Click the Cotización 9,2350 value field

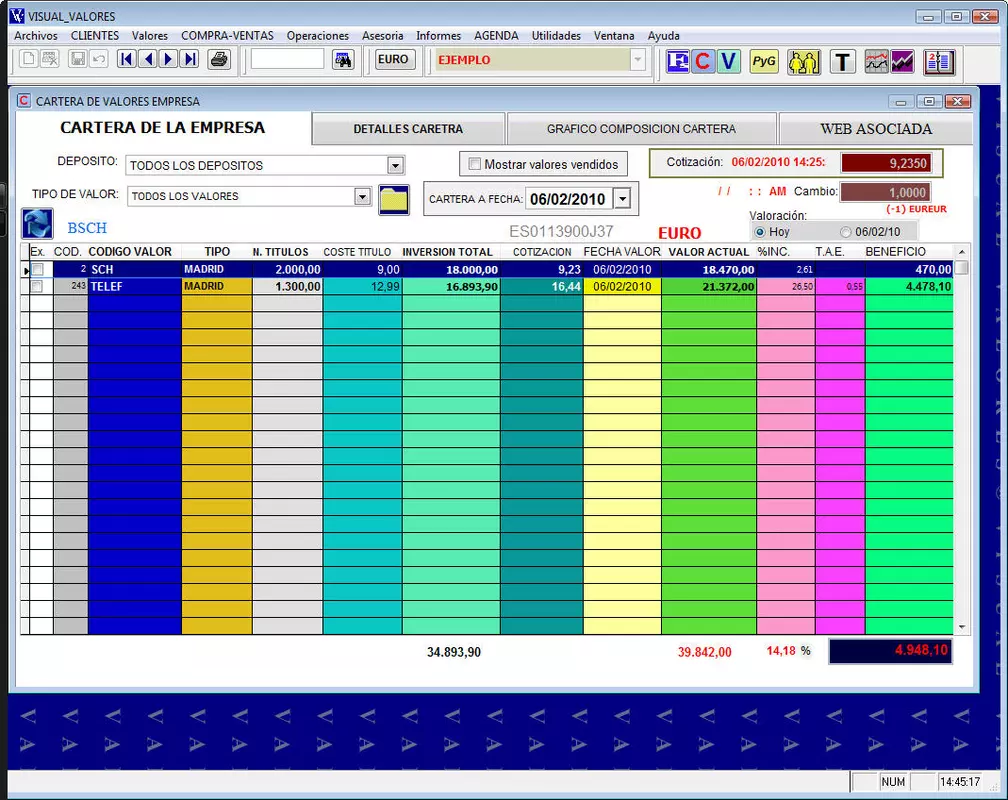pyautogui.click(x=886, y=163)
